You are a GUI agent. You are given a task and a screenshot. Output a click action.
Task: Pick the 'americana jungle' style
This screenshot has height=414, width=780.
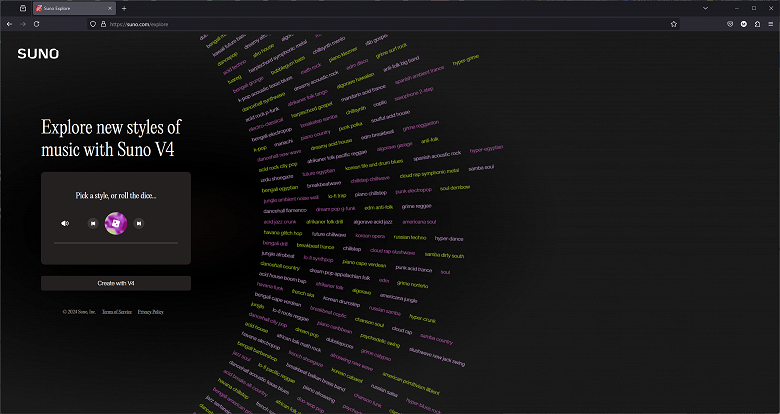(398, 298)
